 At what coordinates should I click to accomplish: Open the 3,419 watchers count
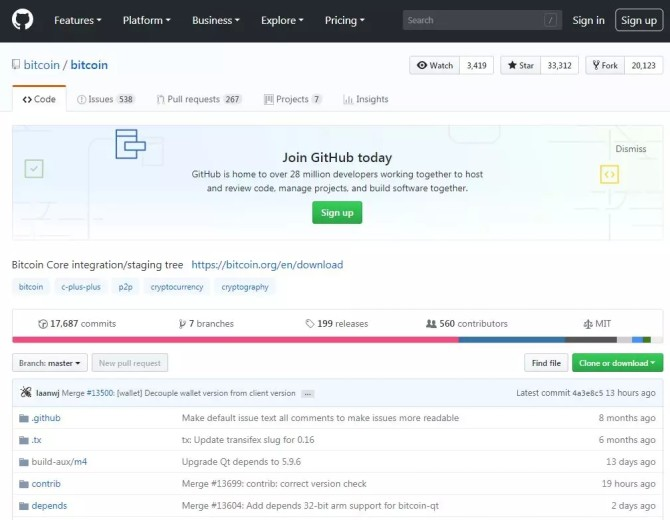(x=476, y=65)
